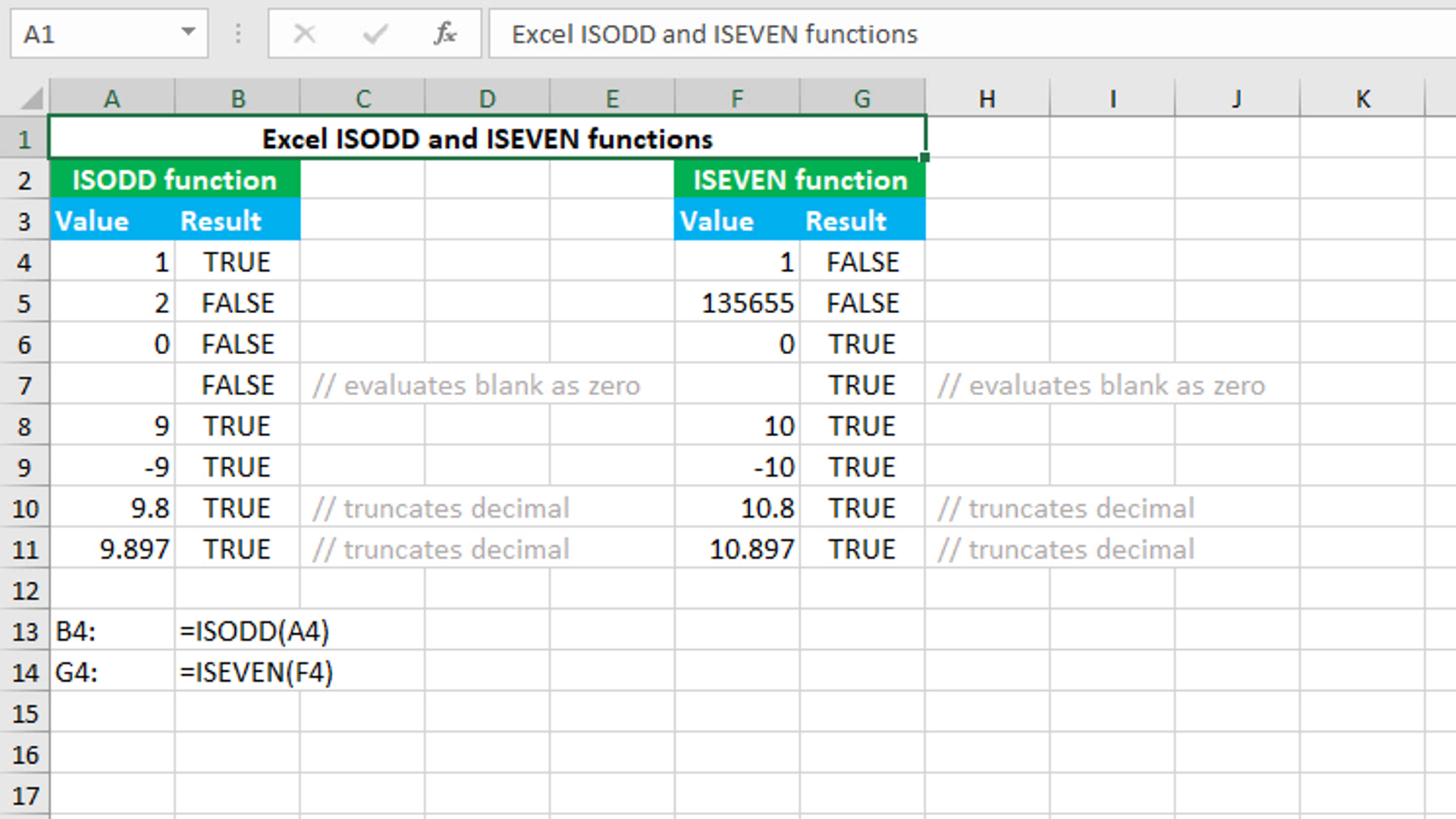Select column C header
This screenshot has height=819, width=1456.
coord(362,99)
